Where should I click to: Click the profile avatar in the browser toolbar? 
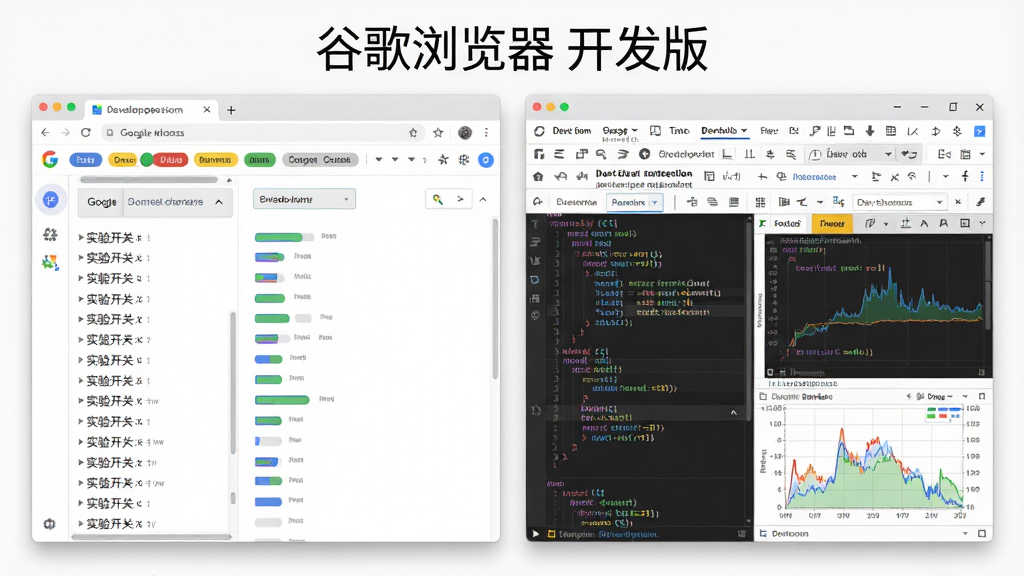pos(465,133)
